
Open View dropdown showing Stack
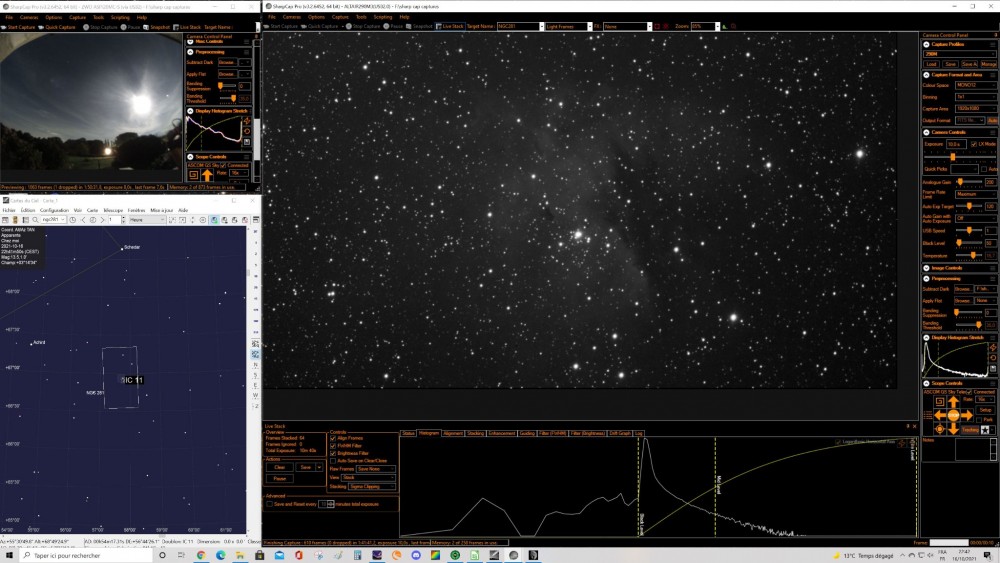[x=368, y=478]
